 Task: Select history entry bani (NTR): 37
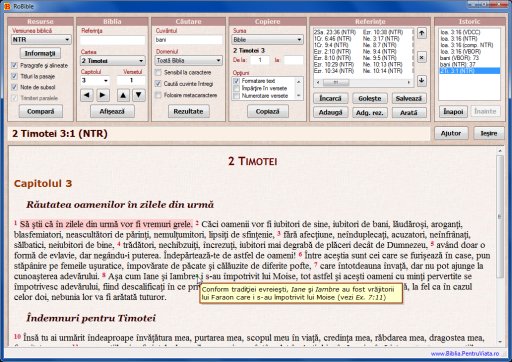(x=458, y=64)
